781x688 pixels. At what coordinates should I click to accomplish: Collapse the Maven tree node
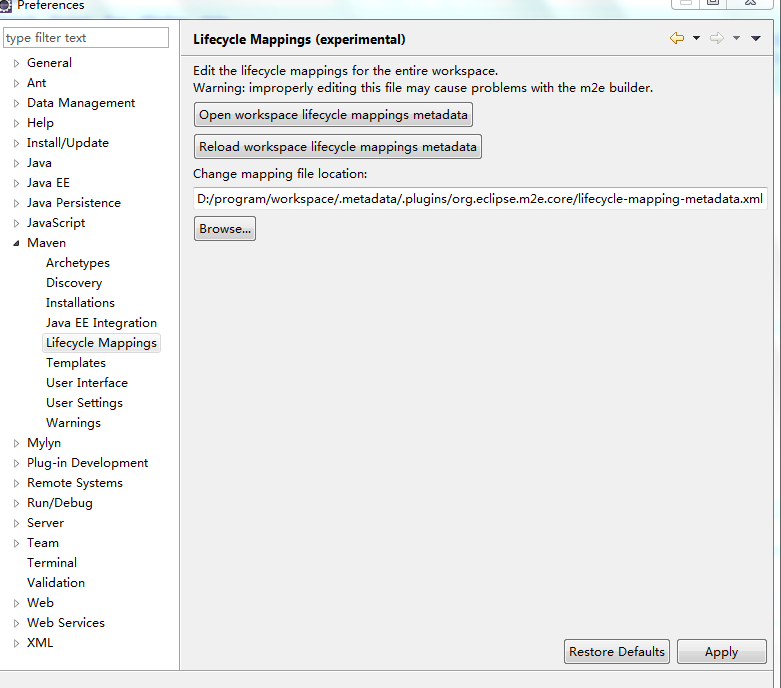16,243
